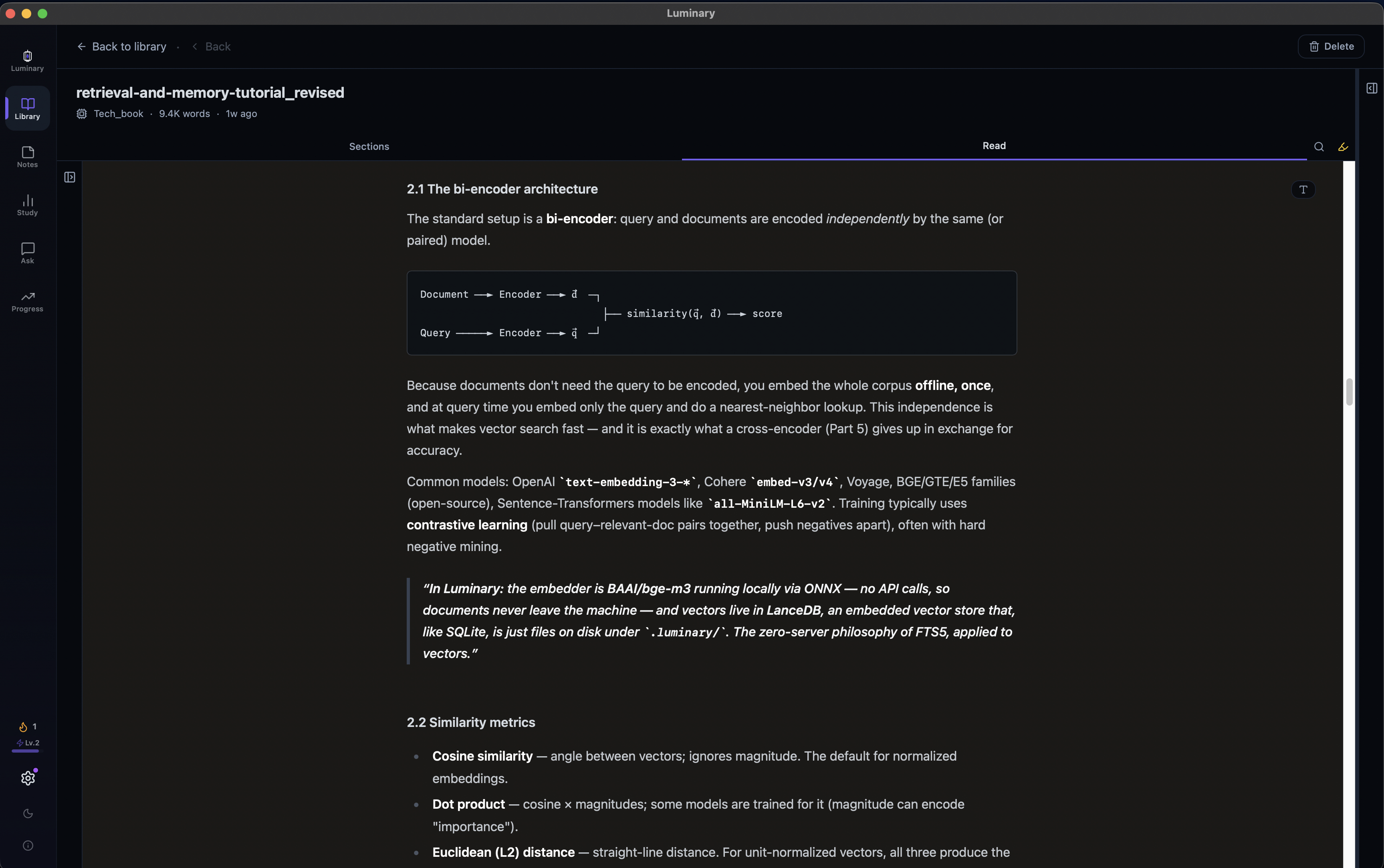Viewport: 1384px width, 868px height.
Task: Open the info icon in sidebar
Action: point(28,846)
